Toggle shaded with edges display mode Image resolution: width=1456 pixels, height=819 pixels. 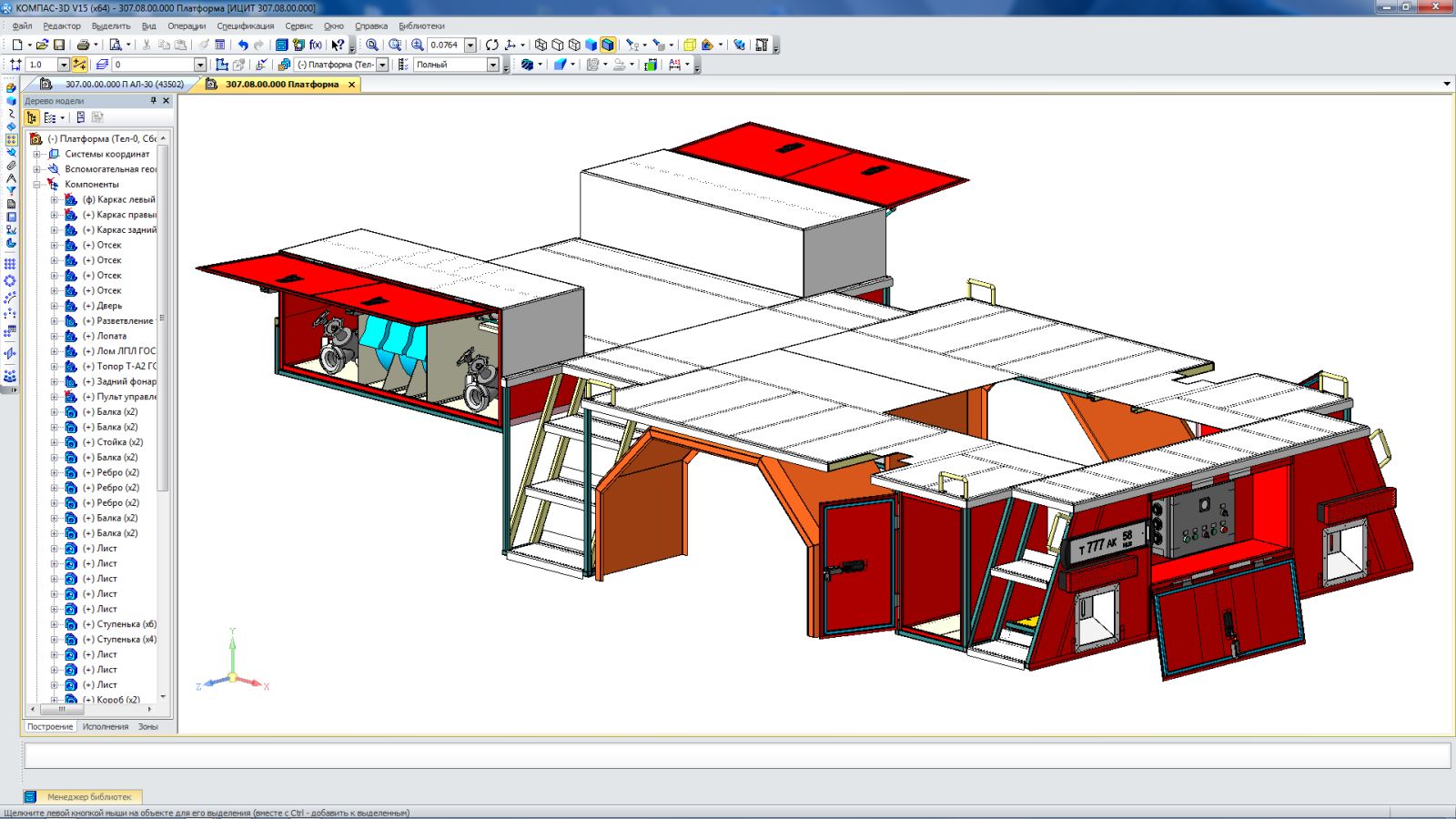click(x=608, y=45)
